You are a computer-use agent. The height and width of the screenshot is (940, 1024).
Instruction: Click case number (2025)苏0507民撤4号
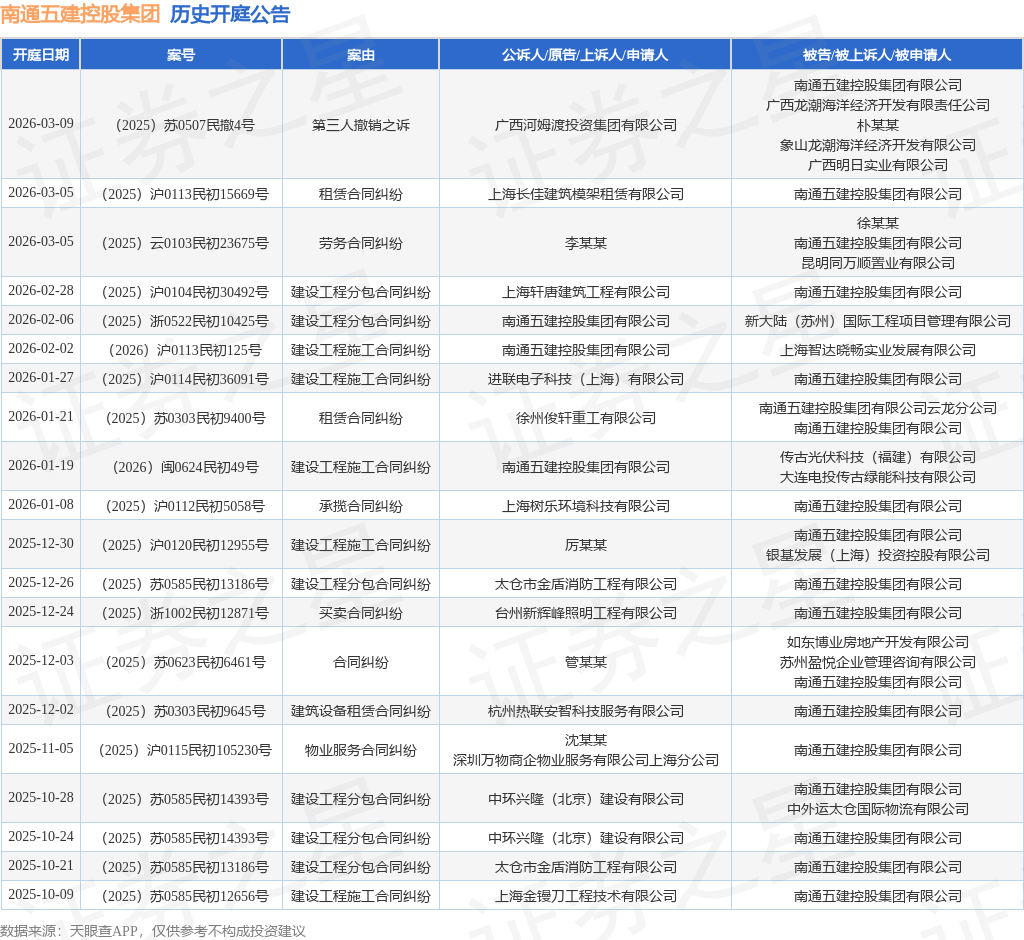[185, 125]
